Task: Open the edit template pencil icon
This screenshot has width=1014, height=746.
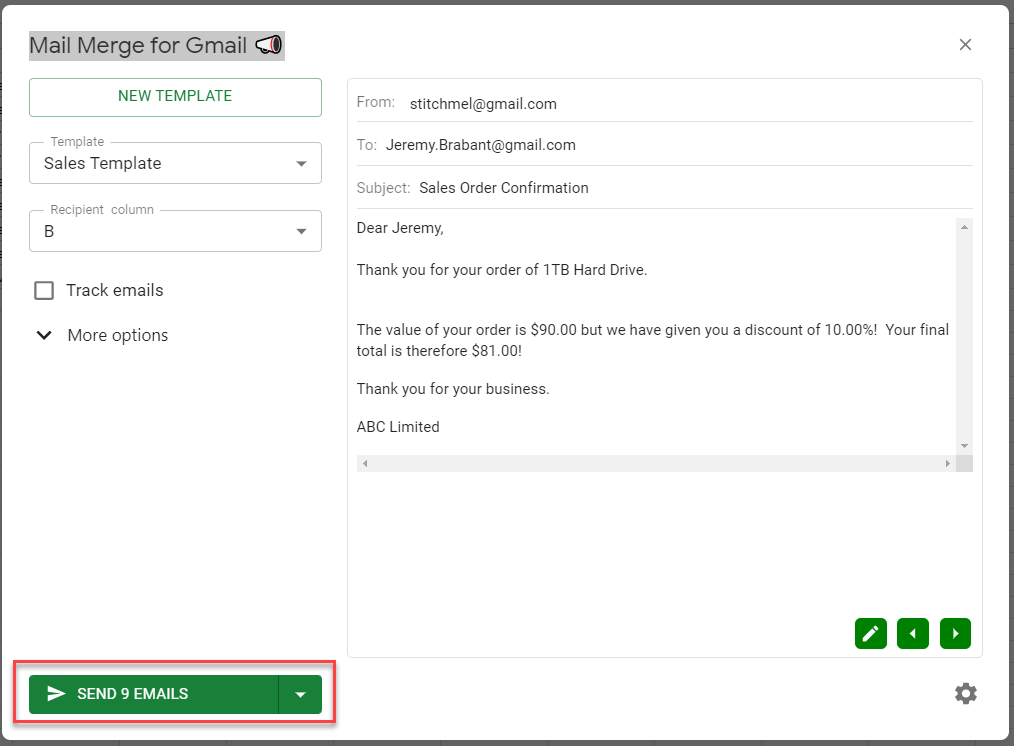Action: pyautogui.click(x=870, y=633)
